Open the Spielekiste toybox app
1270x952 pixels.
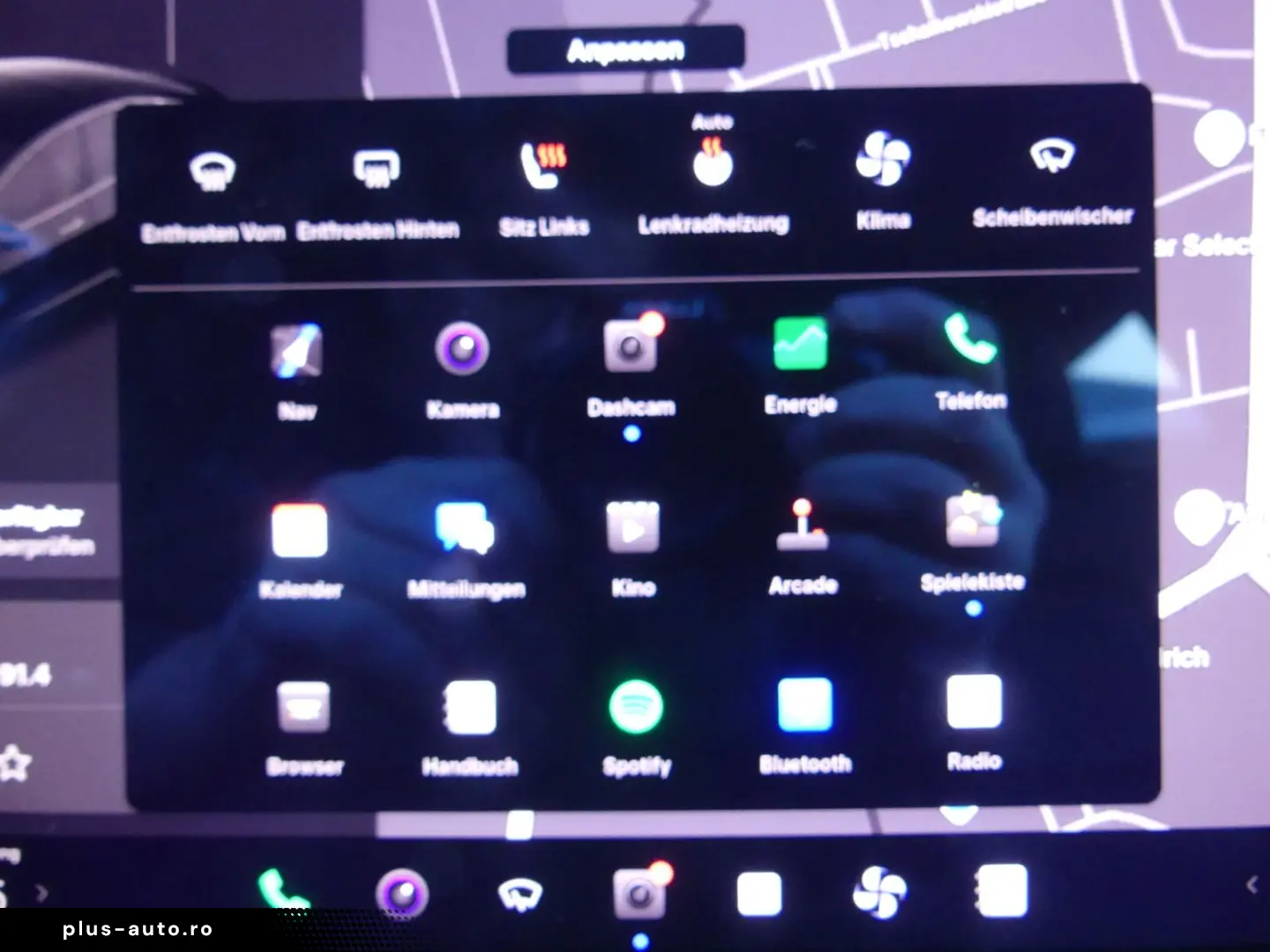point(973,523)
